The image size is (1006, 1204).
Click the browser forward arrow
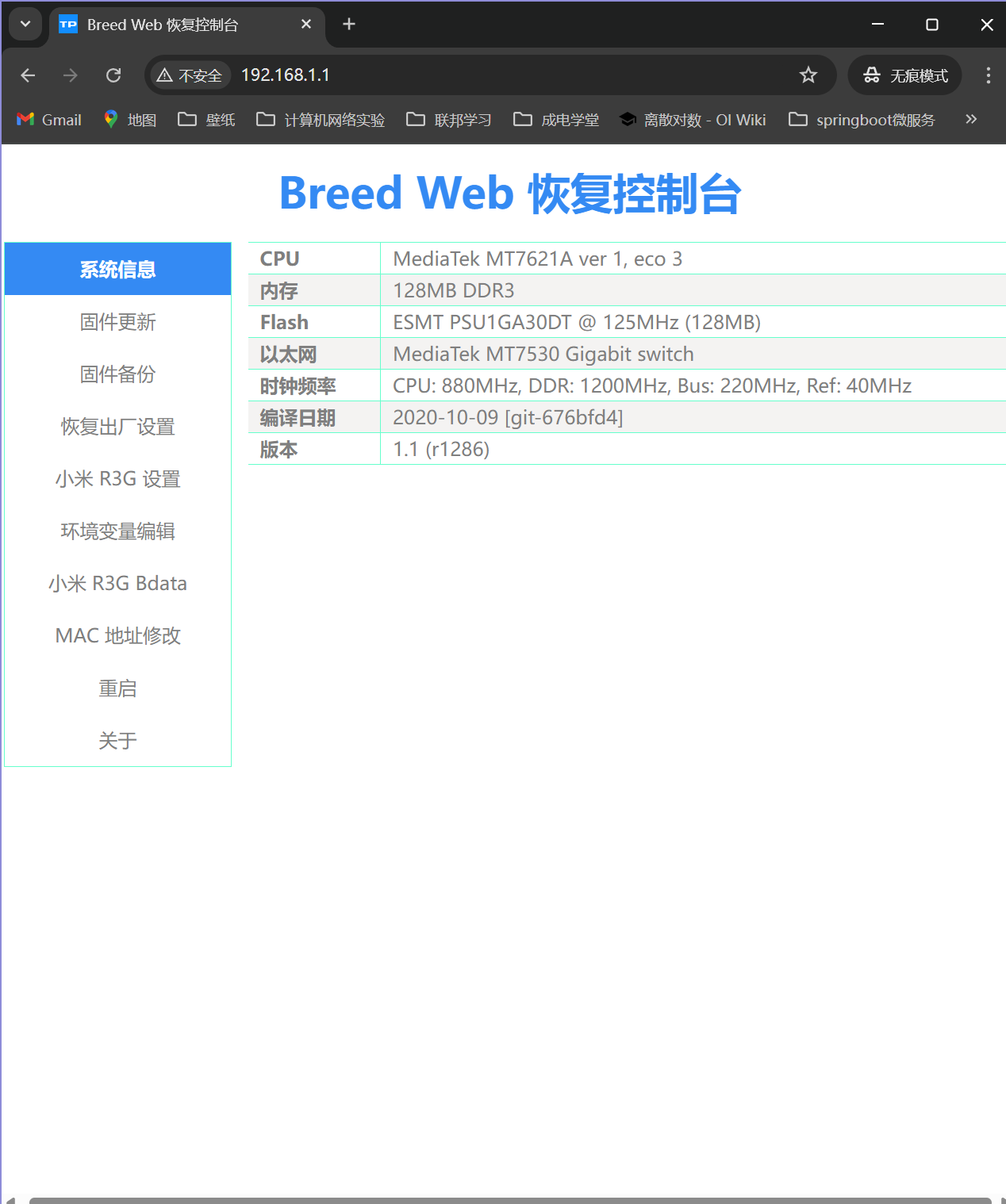tap(71, 75)
